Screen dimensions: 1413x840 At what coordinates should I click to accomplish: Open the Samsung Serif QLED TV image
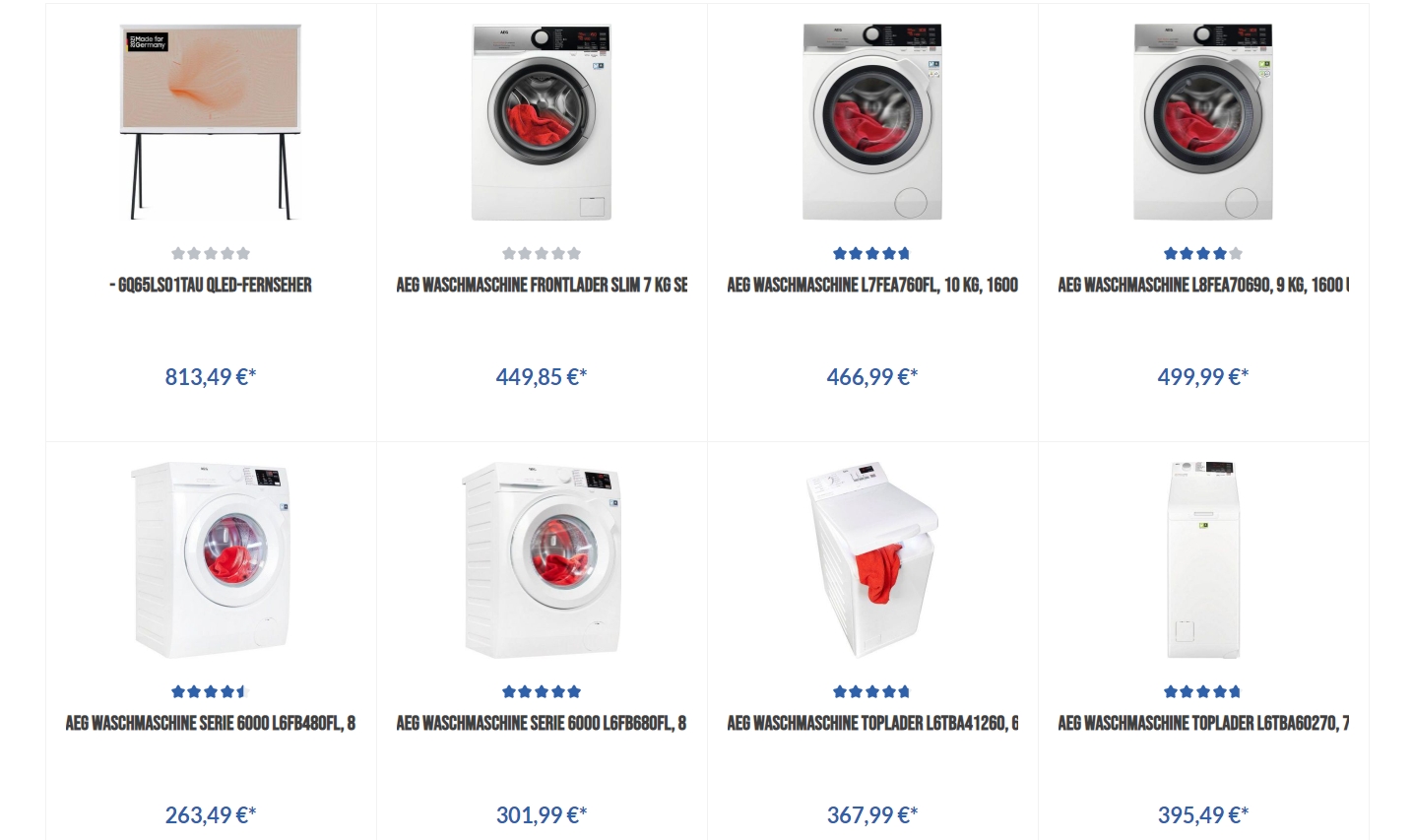tap(211, 122)
